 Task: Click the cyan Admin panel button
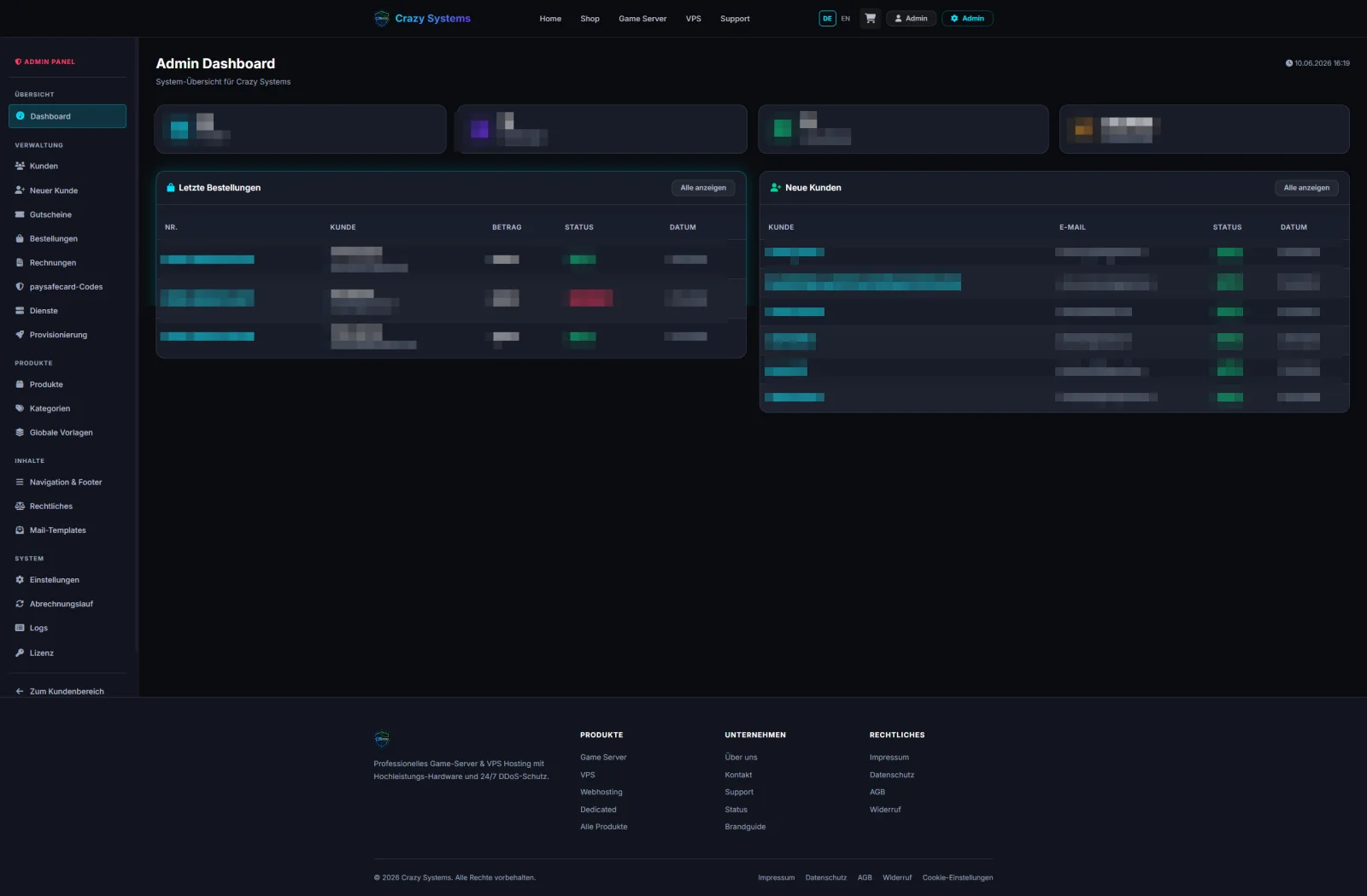(967, 18)
